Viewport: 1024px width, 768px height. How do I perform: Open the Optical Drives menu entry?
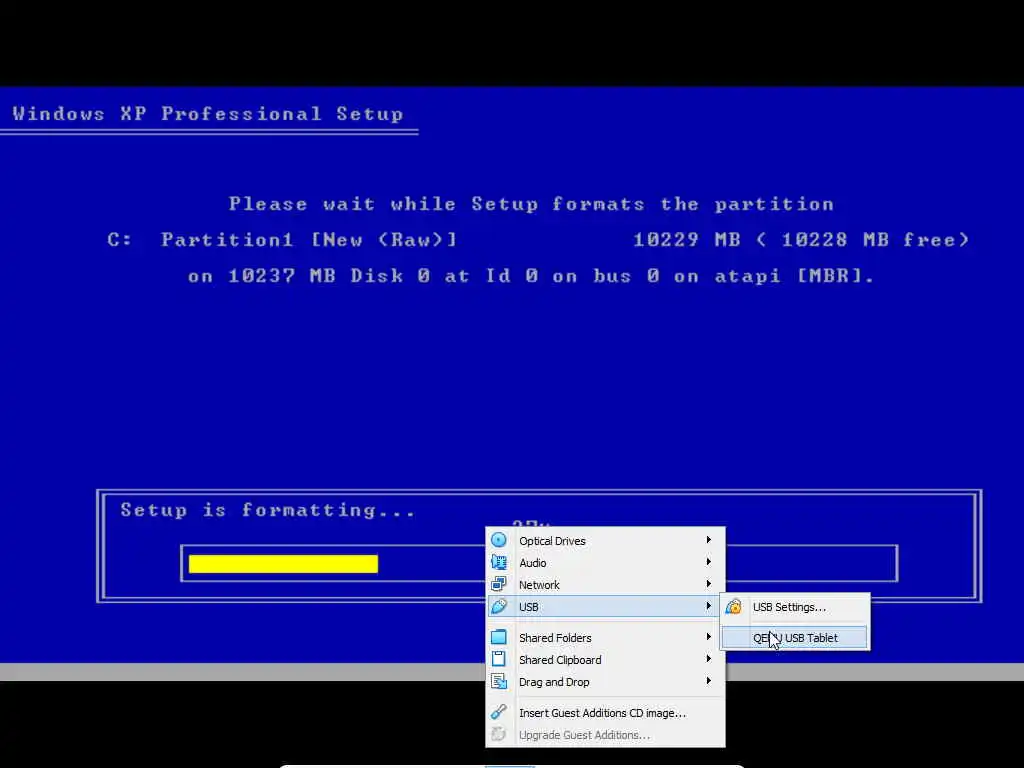(605, 541)
